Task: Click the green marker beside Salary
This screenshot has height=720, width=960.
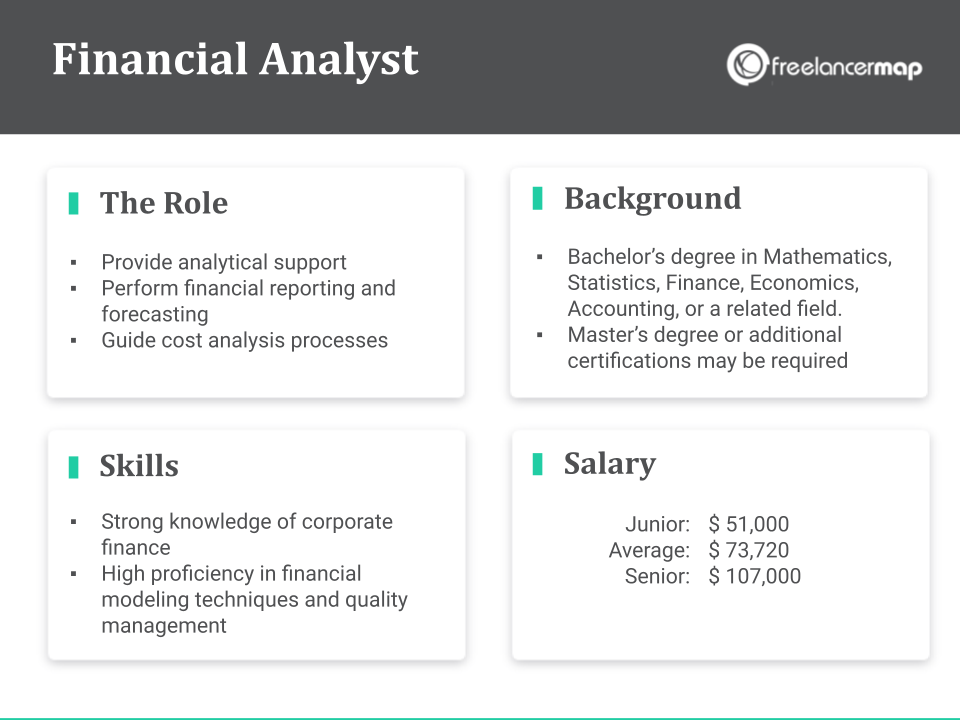Action: click(x=538, y=464)
